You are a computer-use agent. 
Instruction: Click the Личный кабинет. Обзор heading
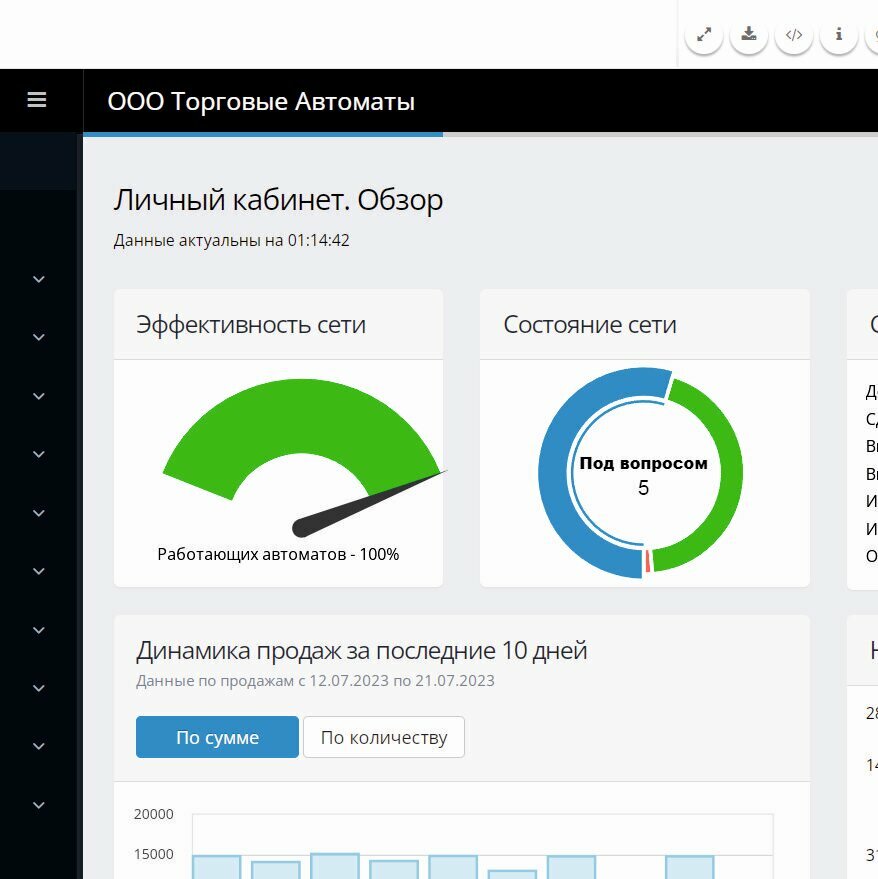point(278,200)
